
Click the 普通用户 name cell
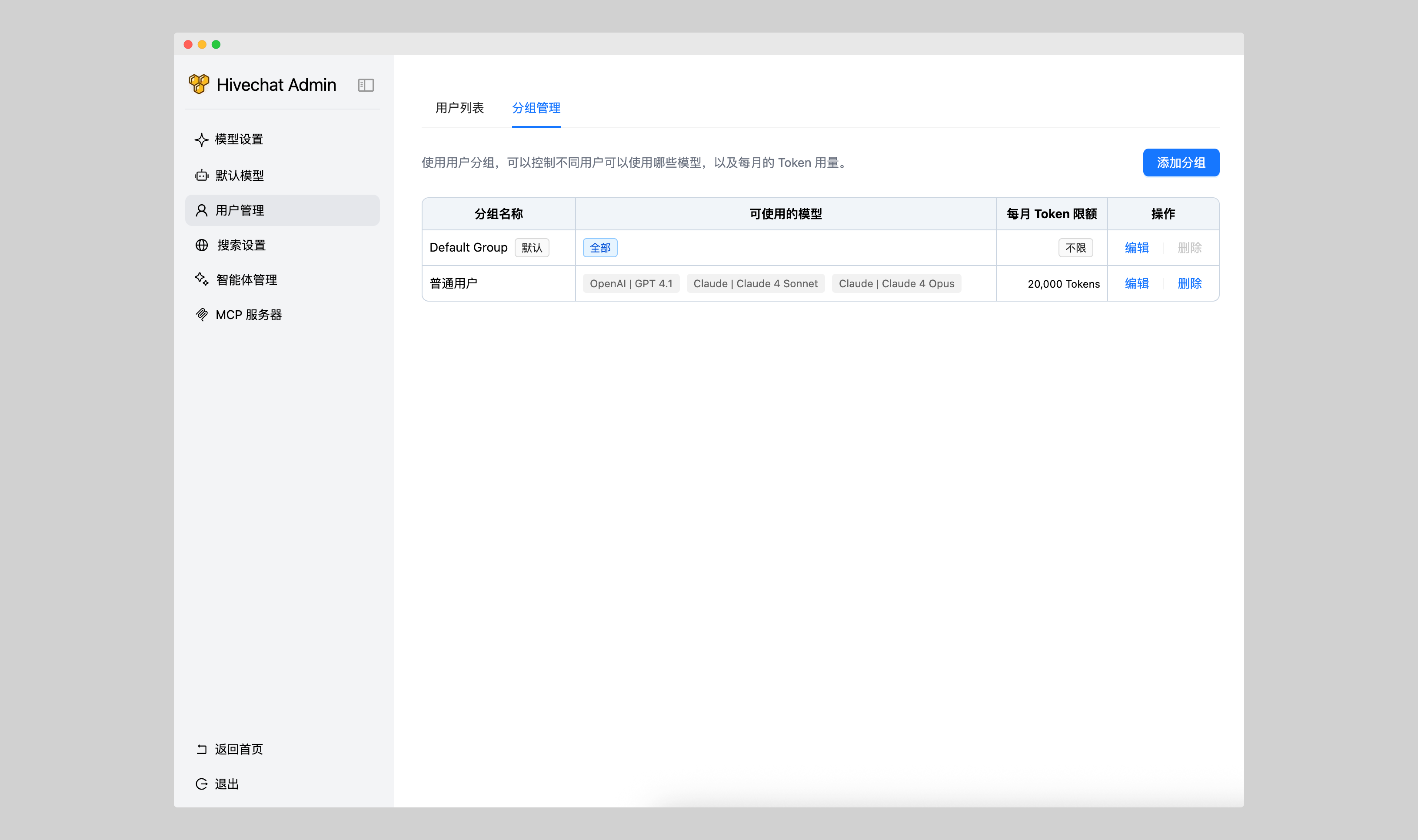point(499,284)
